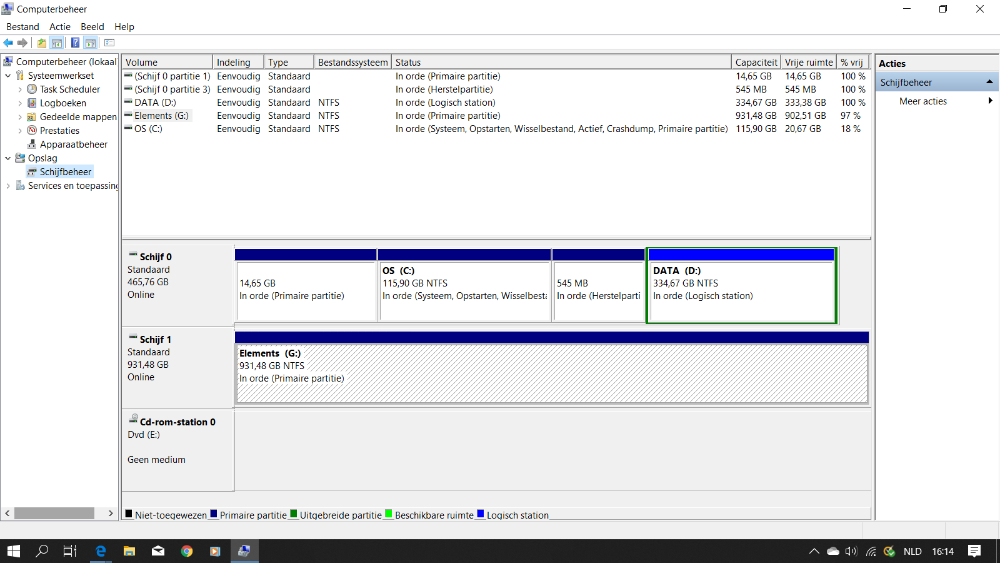Click the blue Logisch station legend swatch
Image resolution: width=1000 pixels, height=563 pixels.
480,515
